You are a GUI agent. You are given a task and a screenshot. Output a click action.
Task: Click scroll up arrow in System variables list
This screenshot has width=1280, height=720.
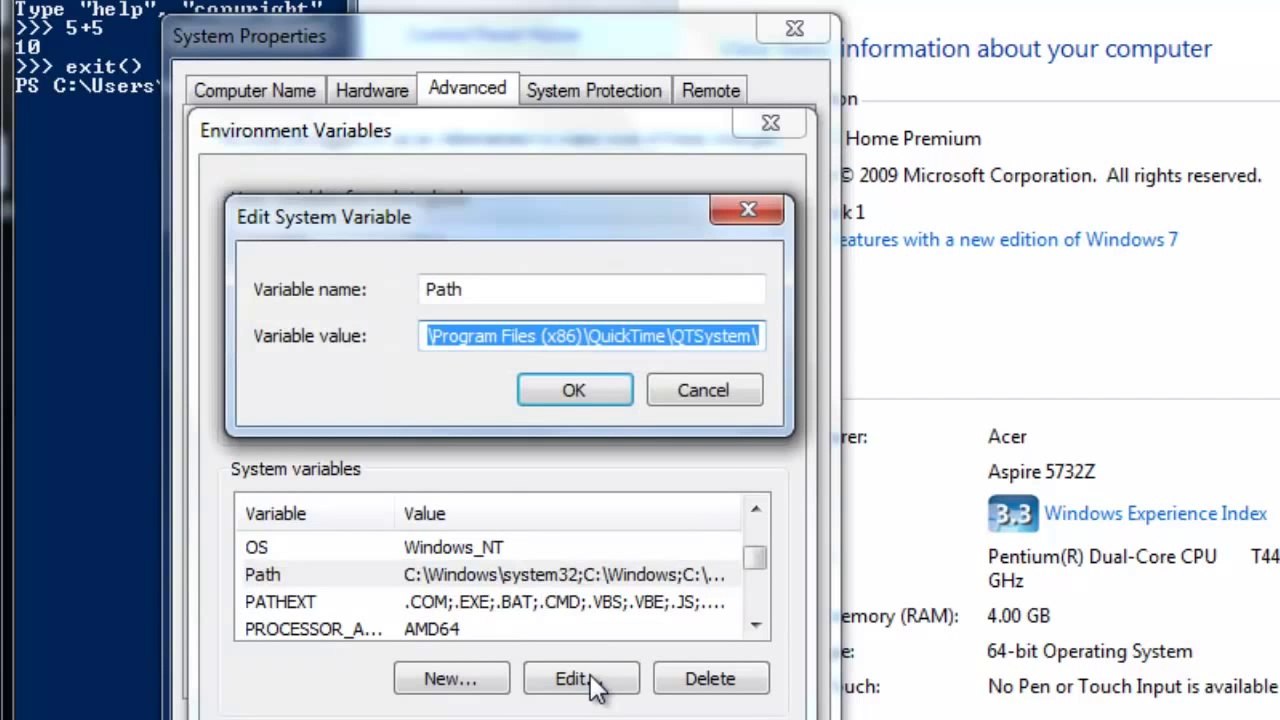click(756, 509)
